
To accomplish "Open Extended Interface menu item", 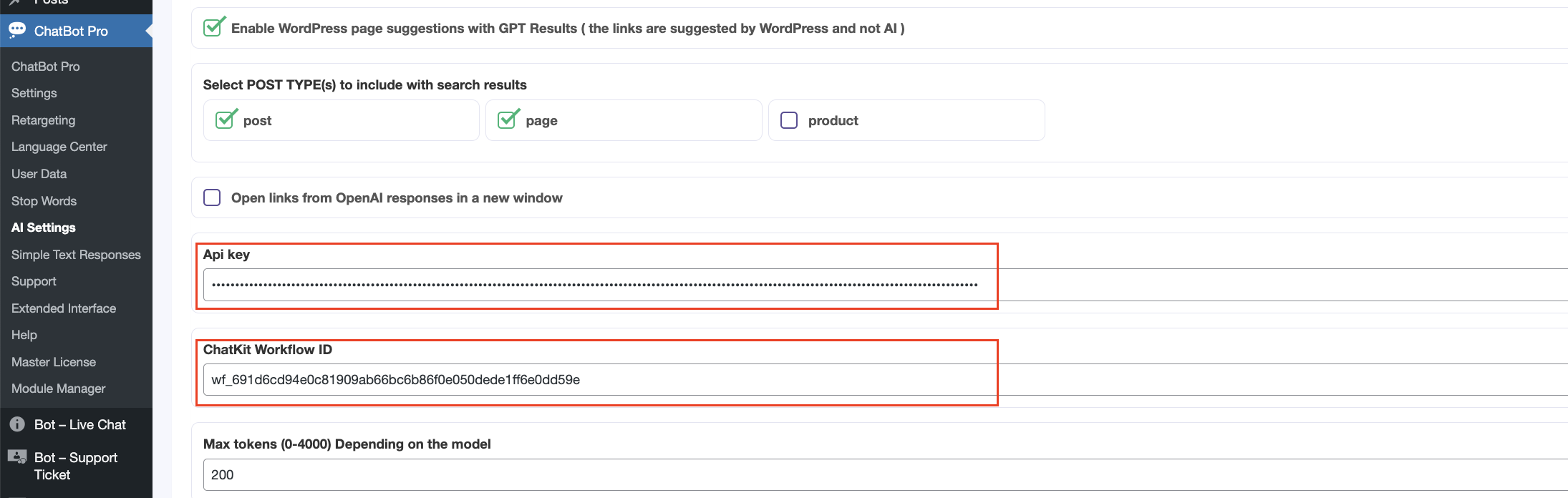I will pyautogui.click(x=64, y=308).
